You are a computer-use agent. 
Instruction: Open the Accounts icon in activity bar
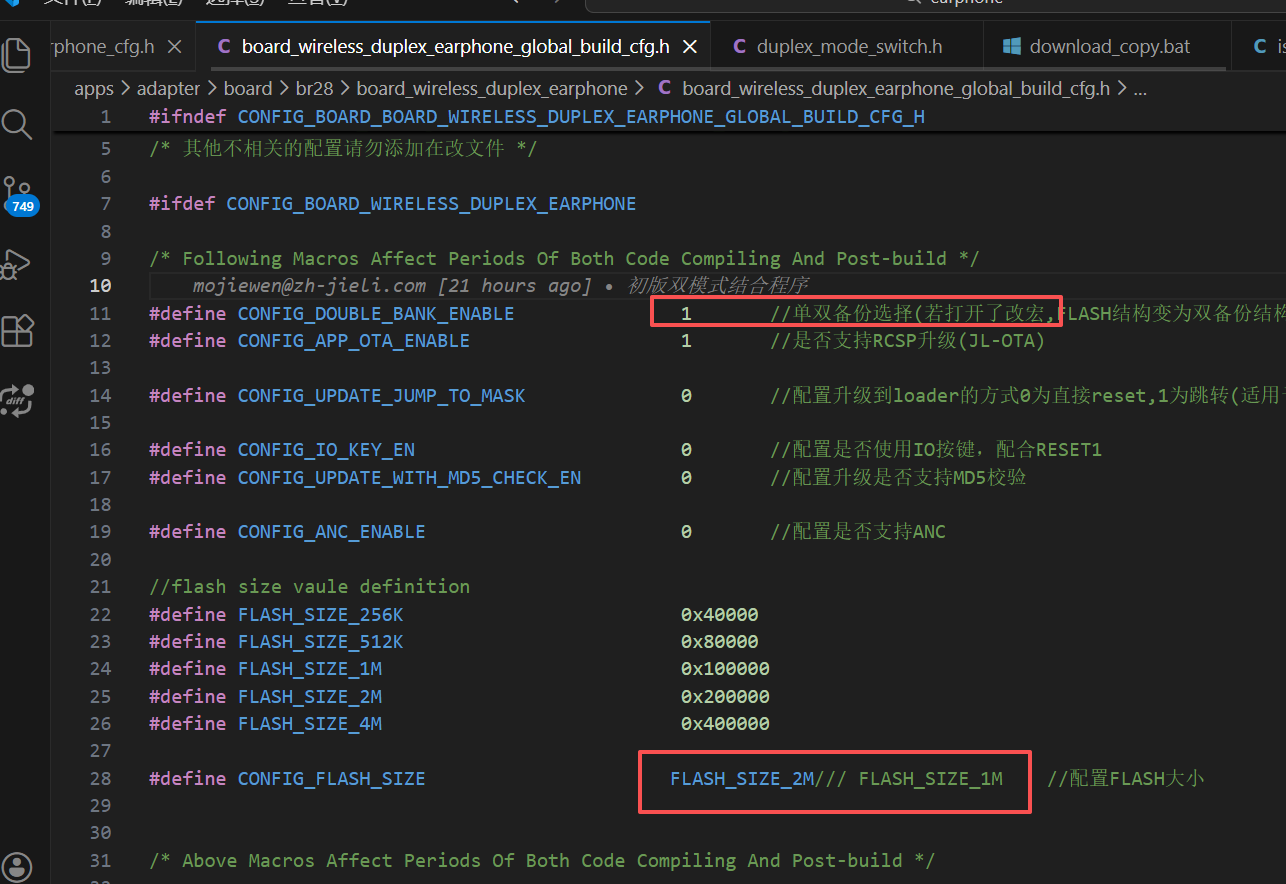coord(17,866)
